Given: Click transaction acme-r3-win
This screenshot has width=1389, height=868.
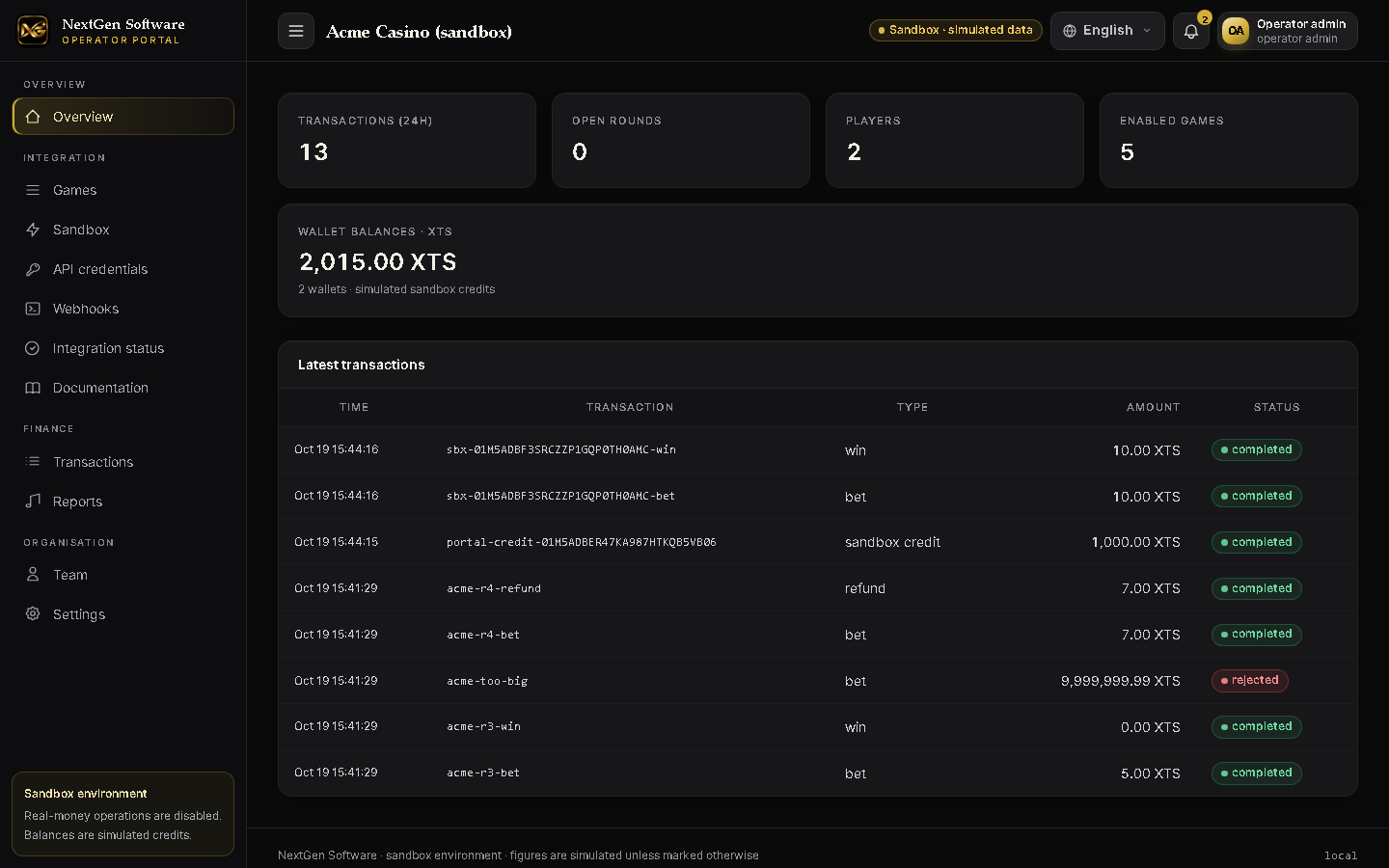Looking at the screenshot, I should (483, 727).
